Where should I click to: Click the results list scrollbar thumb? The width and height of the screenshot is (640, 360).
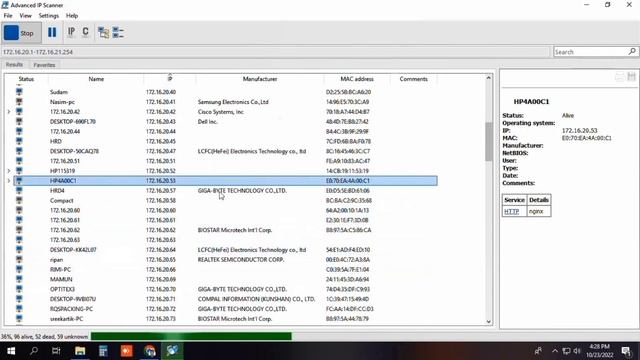(489, 141)
